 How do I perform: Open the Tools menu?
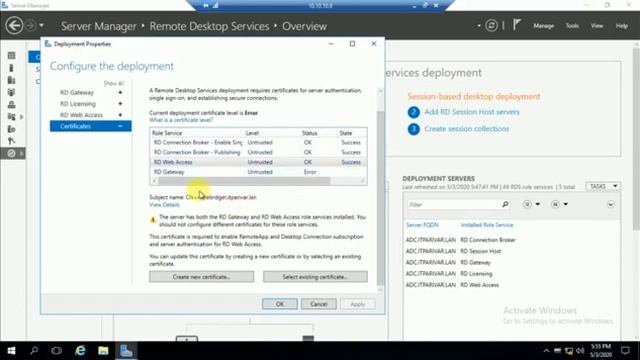point(572,26)
